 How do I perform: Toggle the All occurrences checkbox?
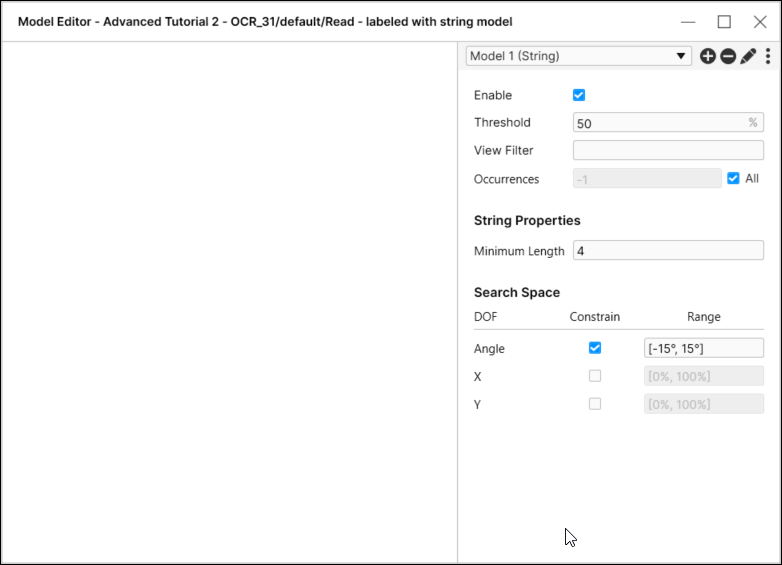(734, 178)
